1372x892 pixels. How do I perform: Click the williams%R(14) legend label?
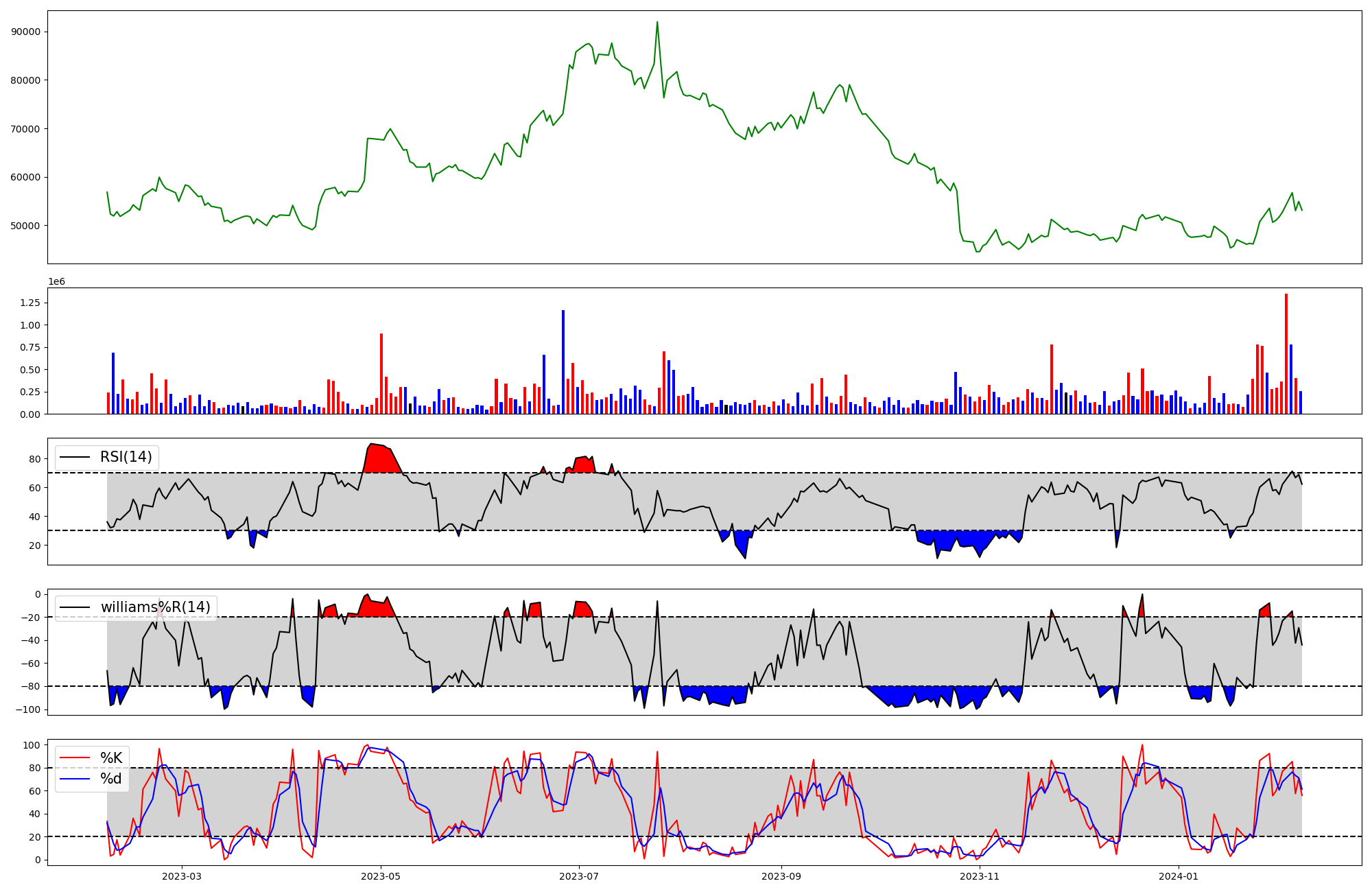pyautogui.click(x=155, y=607)
